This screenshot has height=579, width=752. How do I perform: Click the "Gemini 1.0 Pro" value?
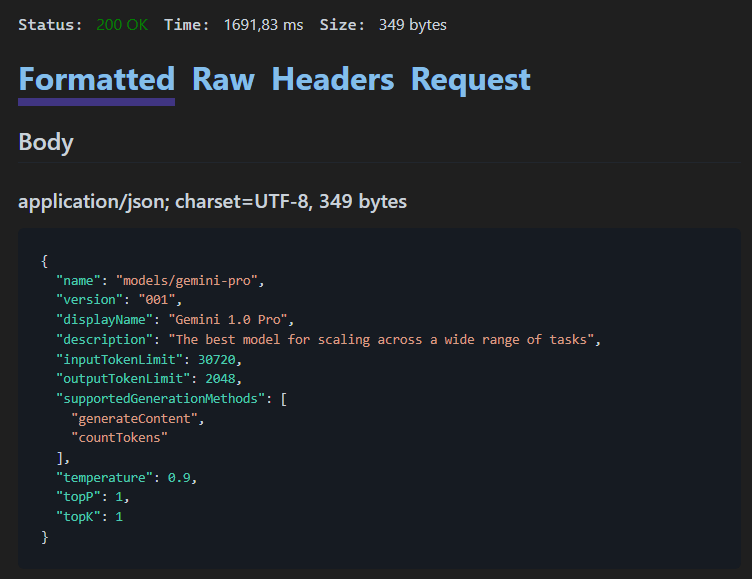coord(228,320)
